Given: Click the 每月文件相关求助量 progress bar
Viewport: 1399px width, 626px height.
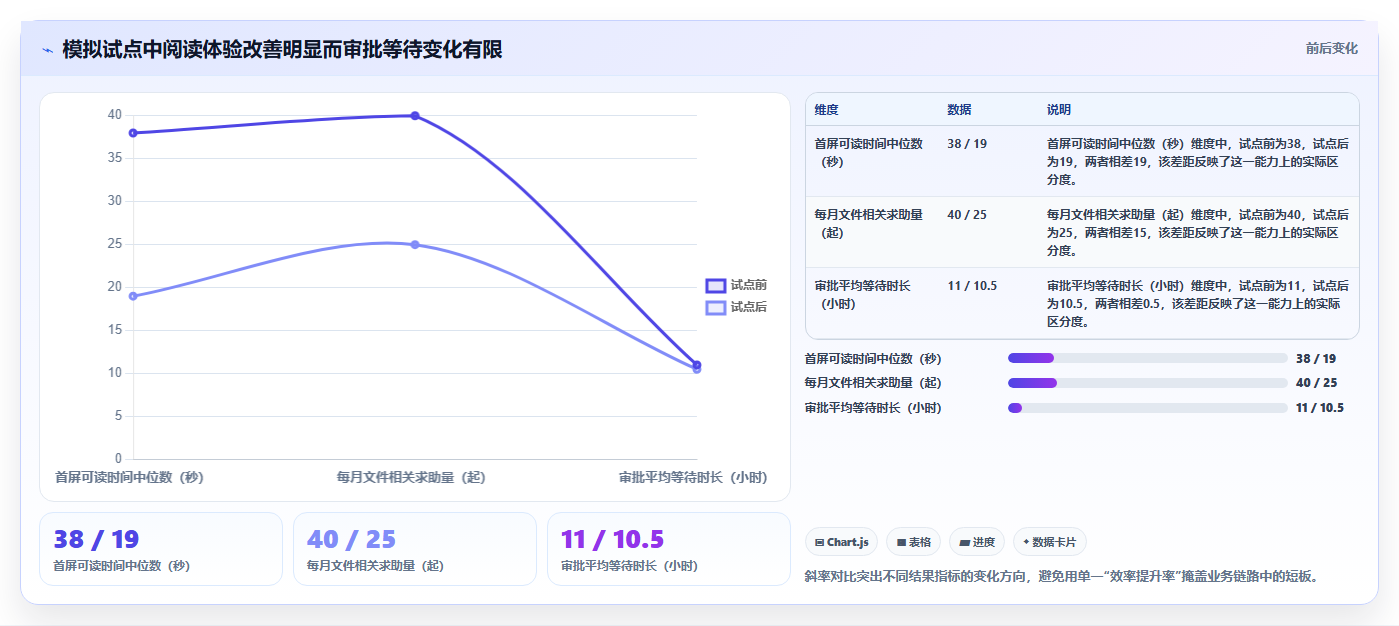Looking at the screenshot, I should coord(1148,383).
